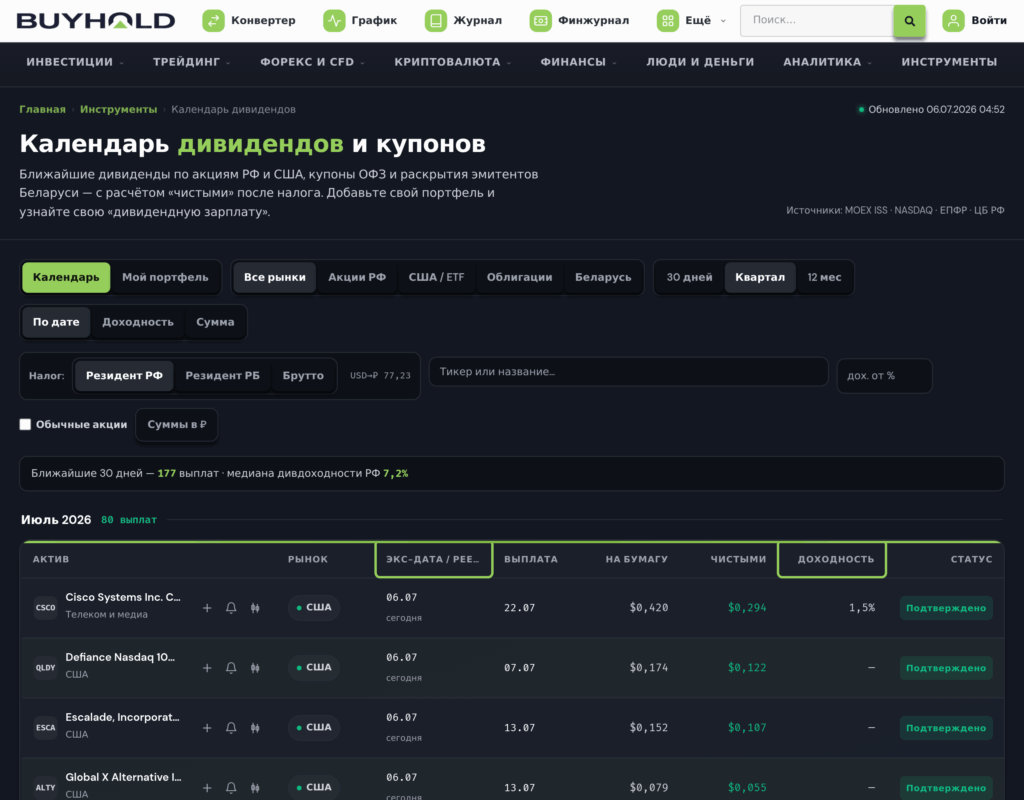Image resolution: width=1024 pixels, height=800 pixels.
Task: Select the Квартал period
Action: 760,278
